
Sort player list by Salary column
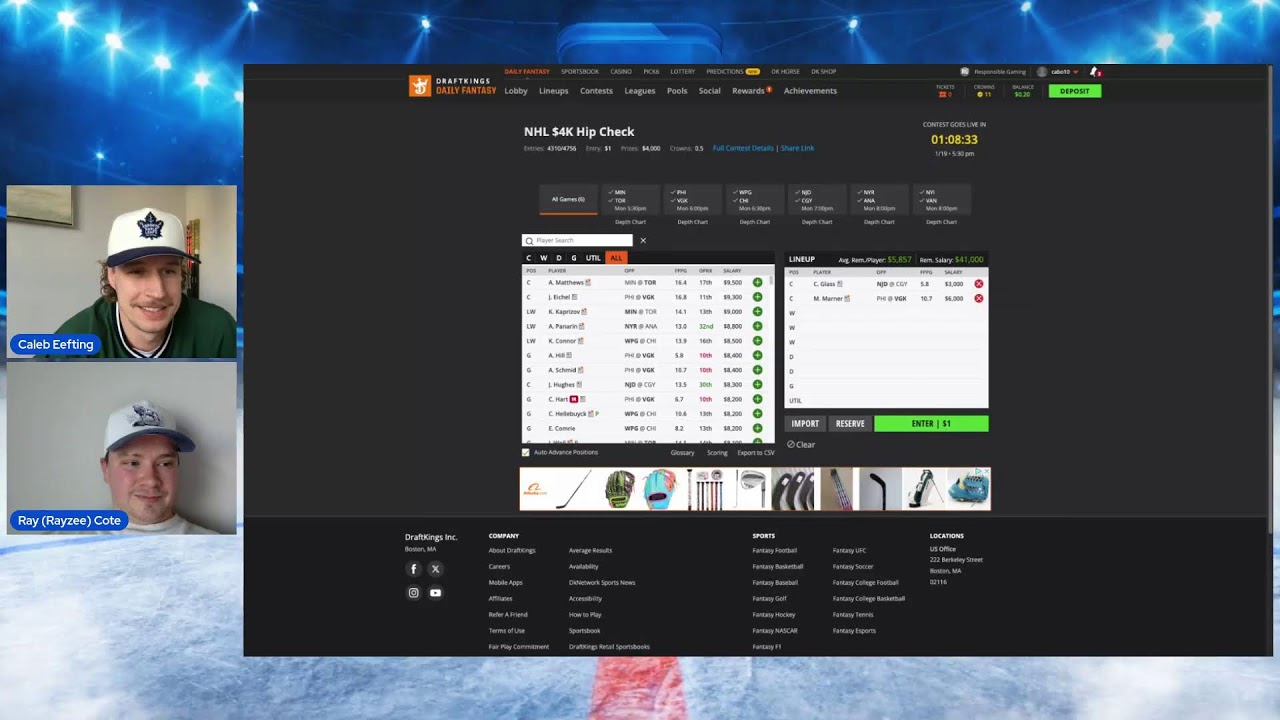(x=732, y=271)
